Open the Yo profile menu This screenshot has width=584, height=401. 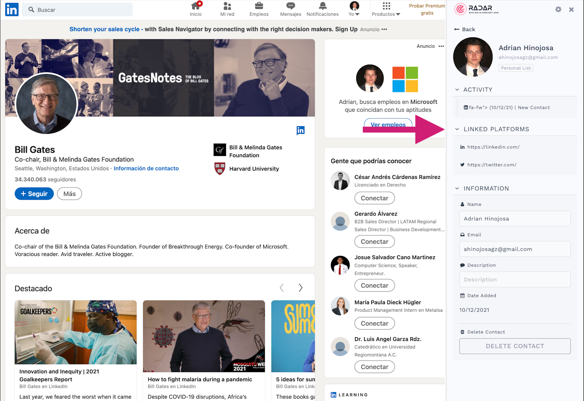tap(354, 9)
